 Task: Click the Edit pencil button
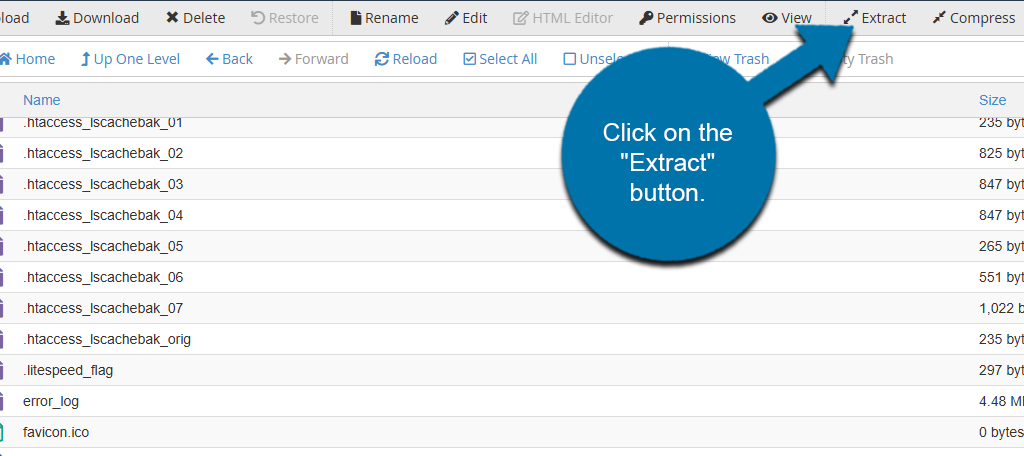466,18
